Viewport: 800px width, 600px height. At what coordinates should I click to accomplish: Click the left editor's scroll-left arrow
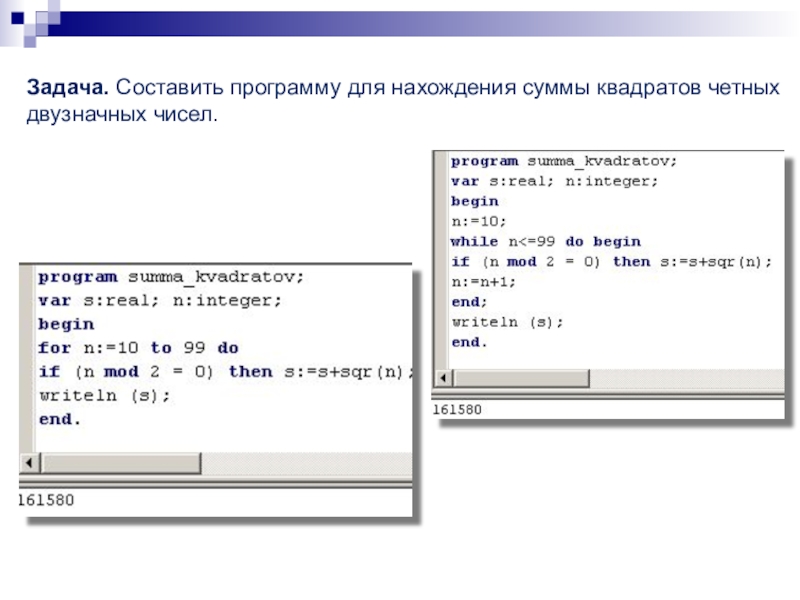(x=30, y=463)
